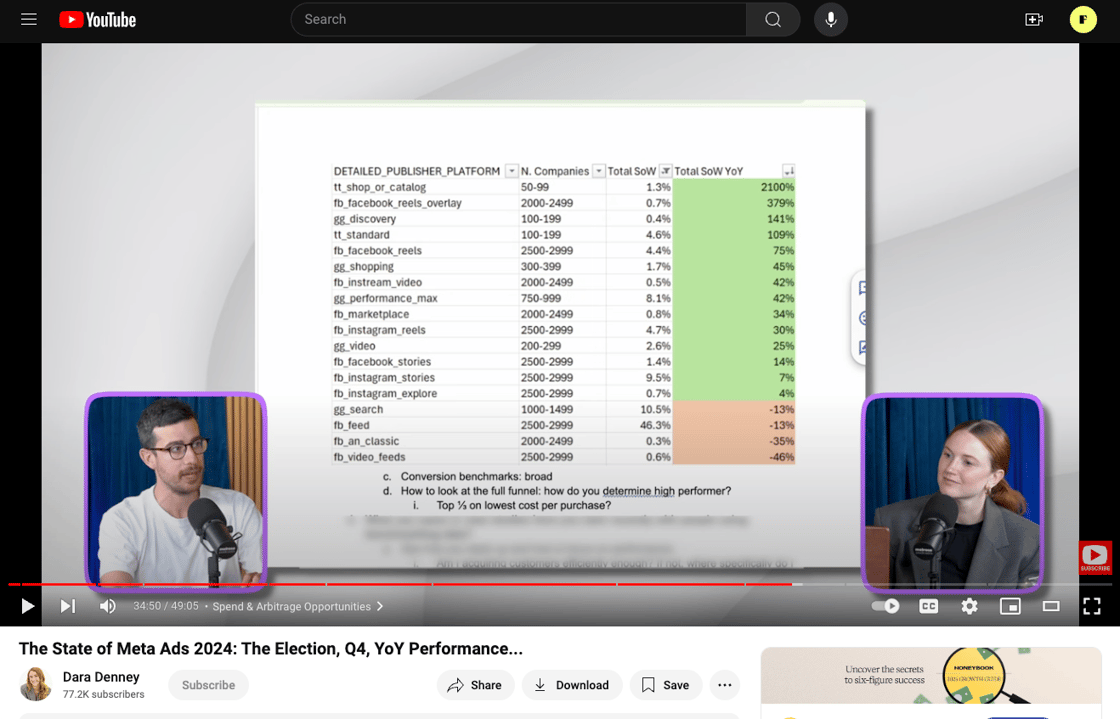Viewport: 1120px width, 719px height.
Task: Play the video
Action: tap(28, 606)
